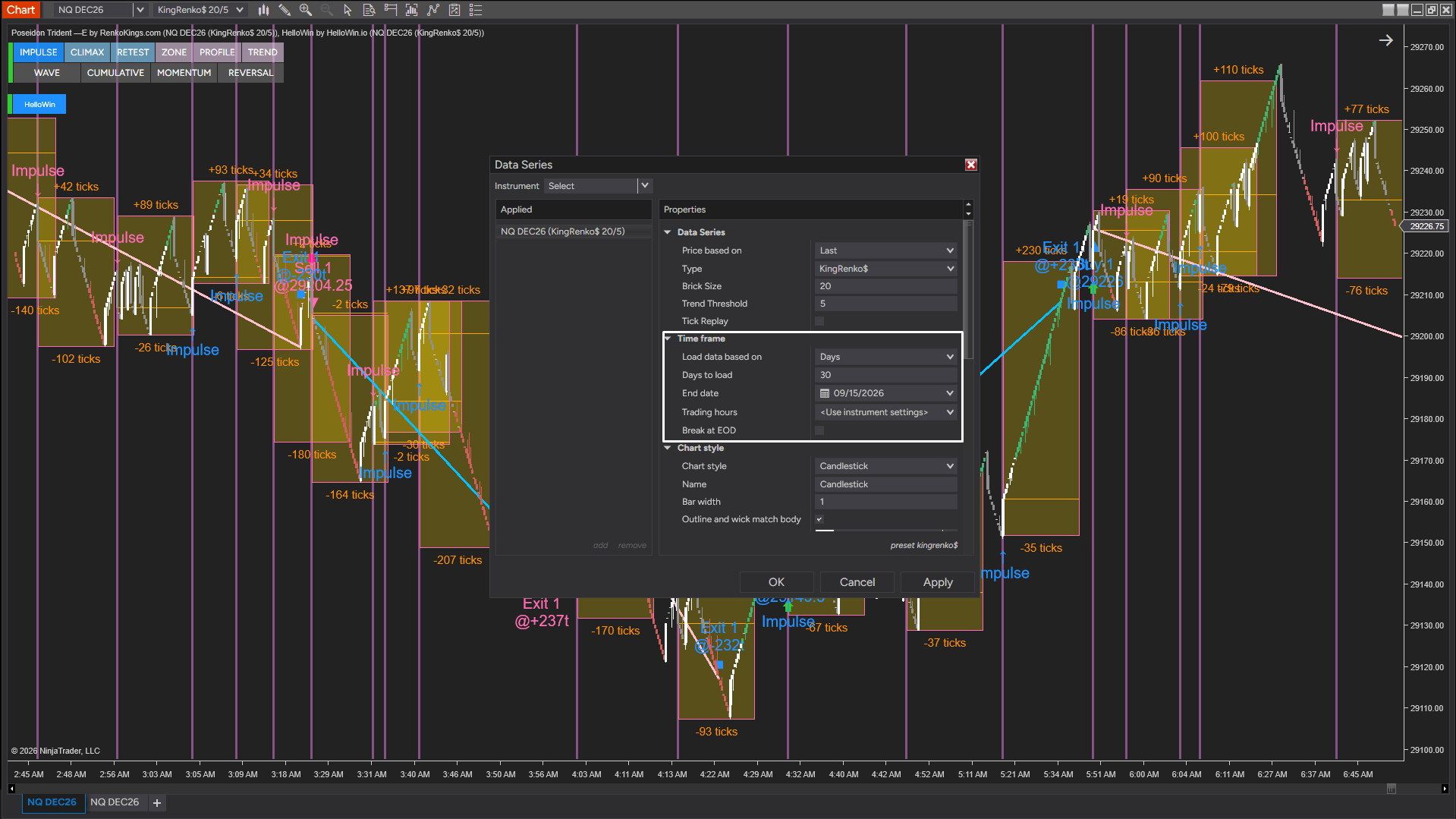Switch to the first NQ DEC26 tab
1456x819 pixels.
52,802
